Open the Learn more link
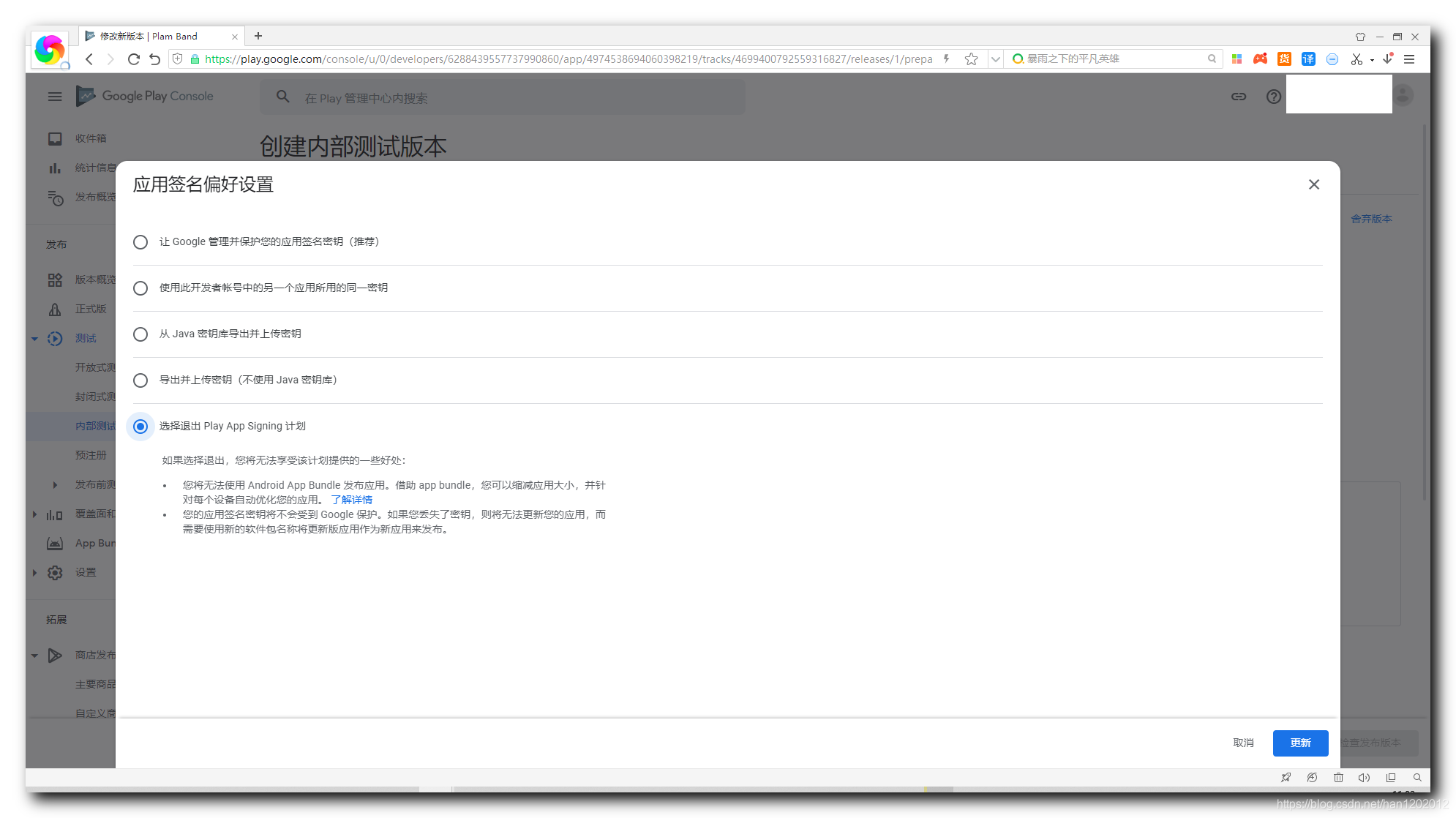This screenshot has width=1456, height=818. pyautogui.click(x=352, y=500)
